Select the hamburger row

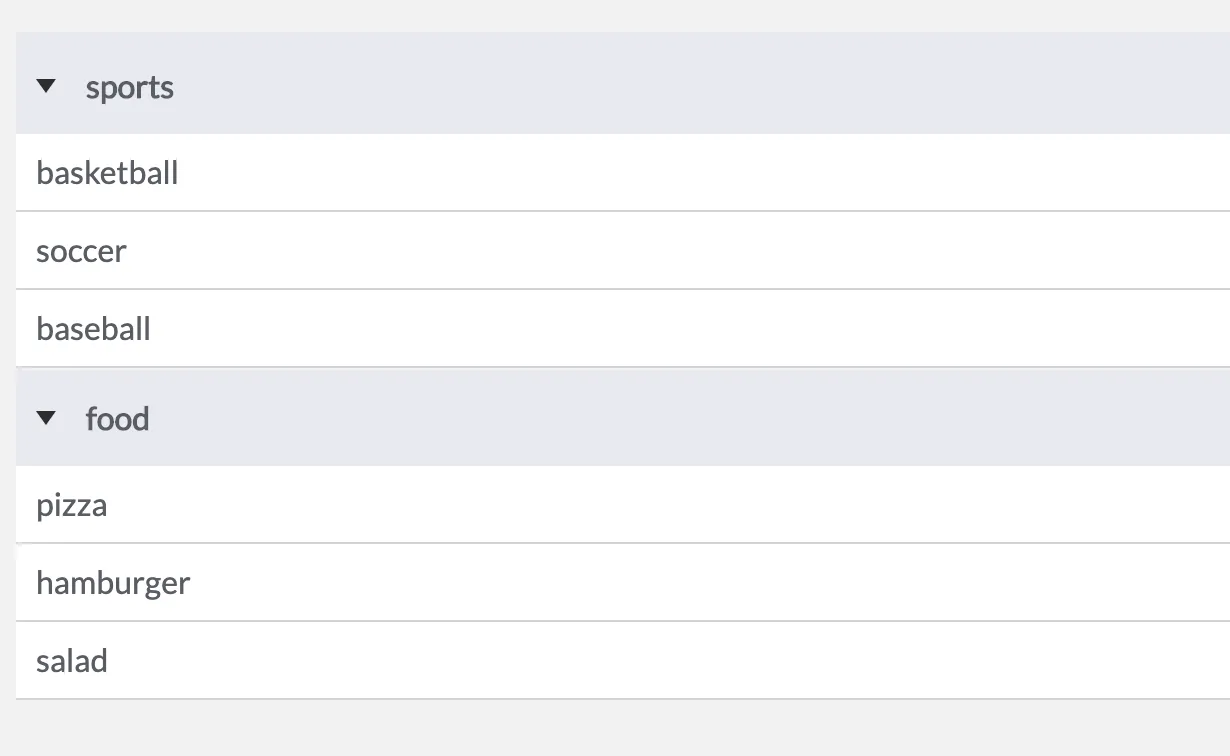click(x=623, y=582)
